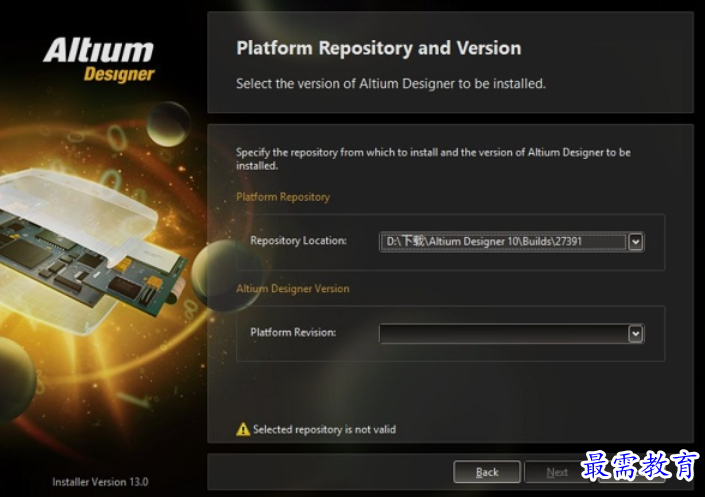
Task: Click the 'Repository Location:' label
Action: point(299,241)
